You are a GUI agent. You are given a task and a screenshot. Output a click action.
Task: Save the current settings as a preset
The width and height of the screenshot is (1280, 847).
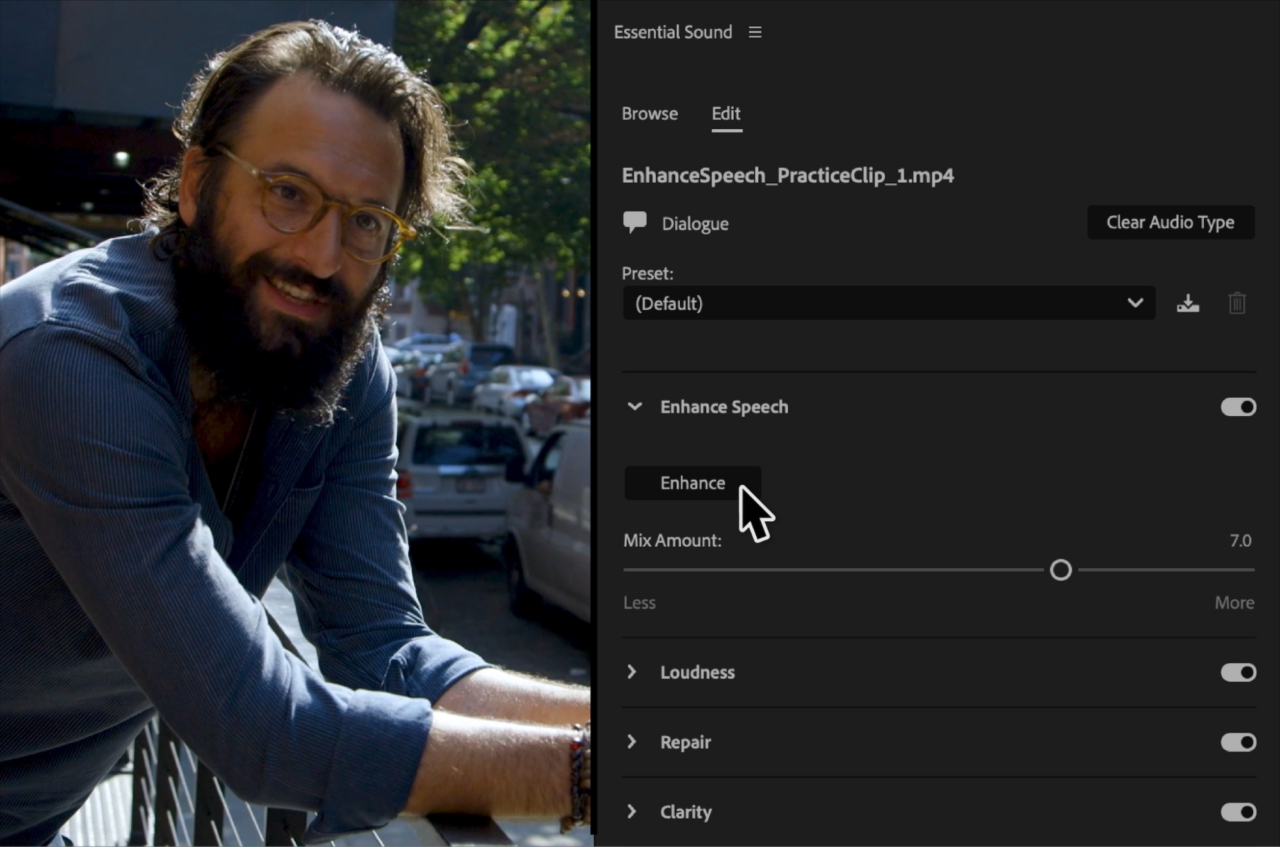pos(1187,302)
